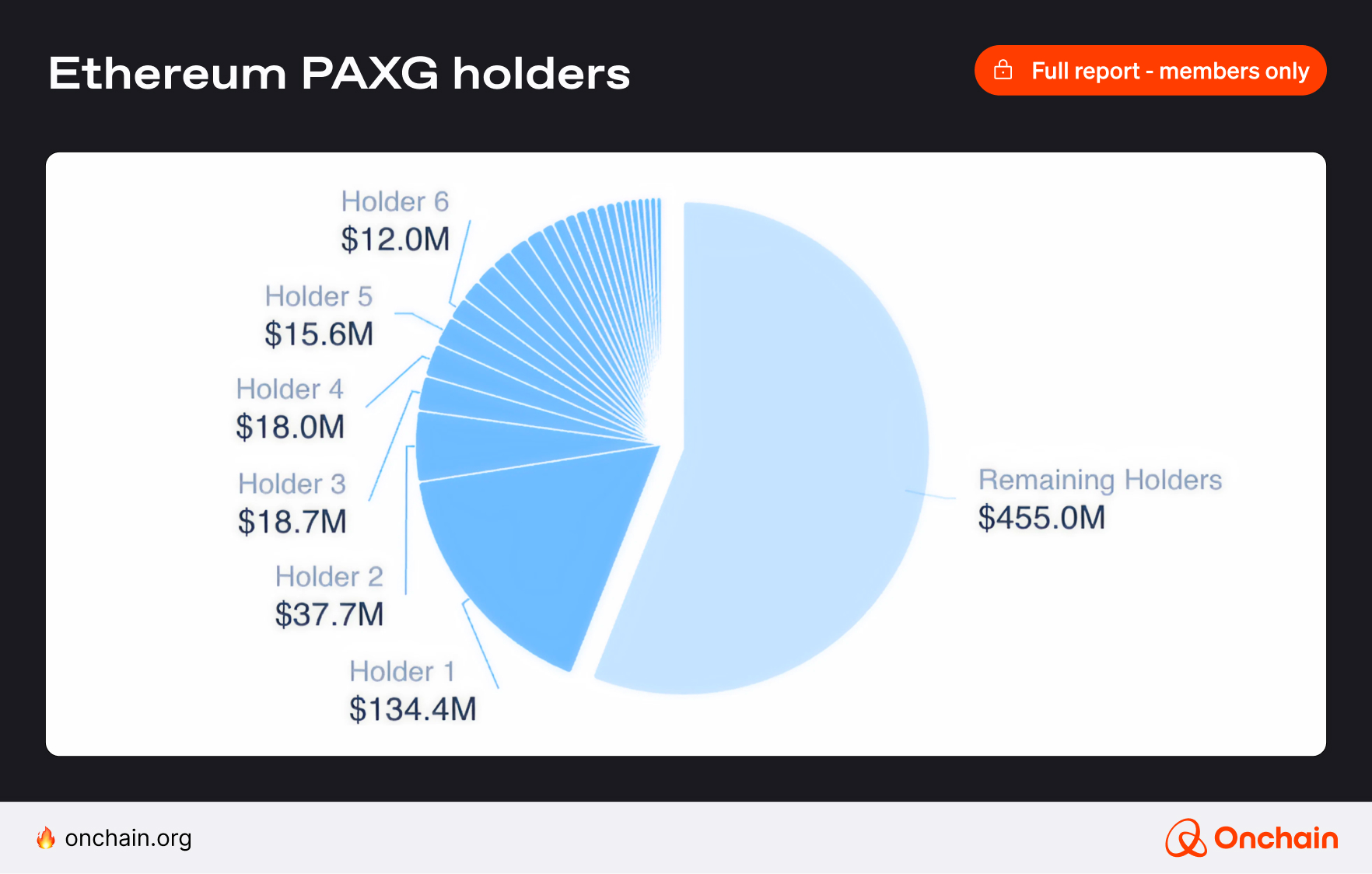Click the Onchain logo symbol

tap(1185, 838)
